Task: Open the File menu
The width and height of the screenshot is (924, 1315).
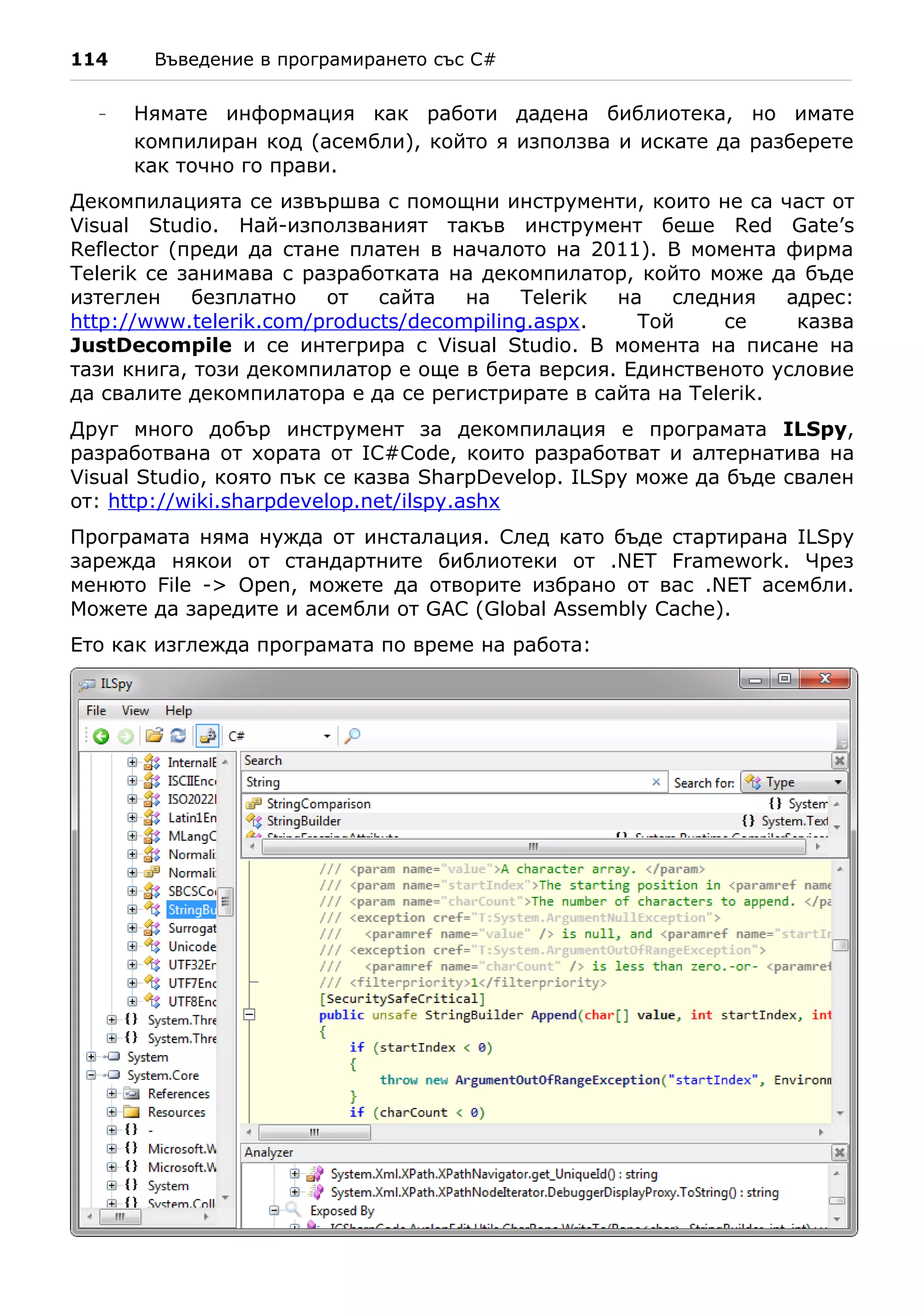Action: tap(96, 711)
